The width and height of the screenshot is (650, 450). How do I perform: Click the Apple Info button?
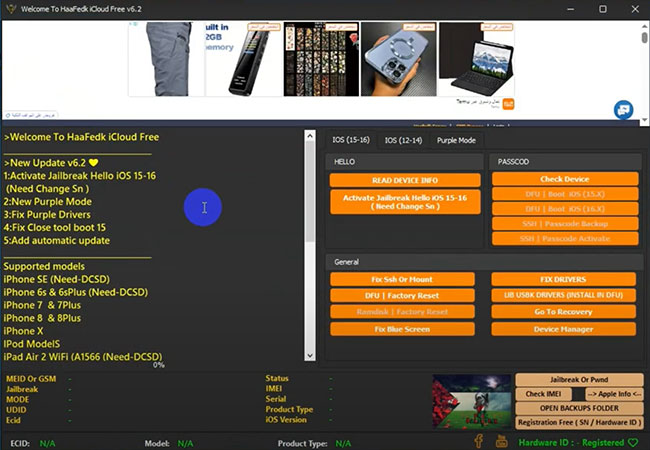point(614,394)
